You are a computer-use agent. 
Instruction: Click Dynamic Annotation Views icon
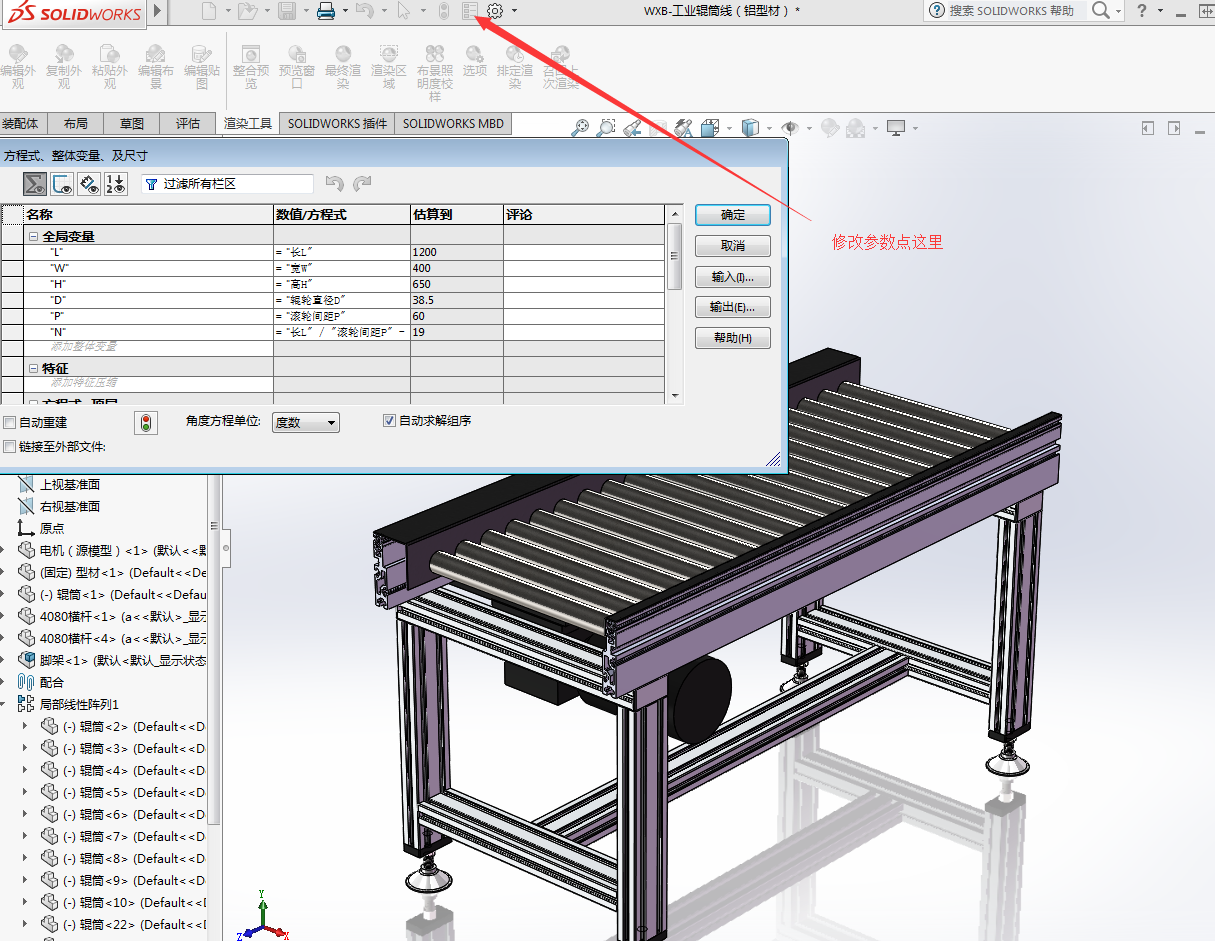684,128
